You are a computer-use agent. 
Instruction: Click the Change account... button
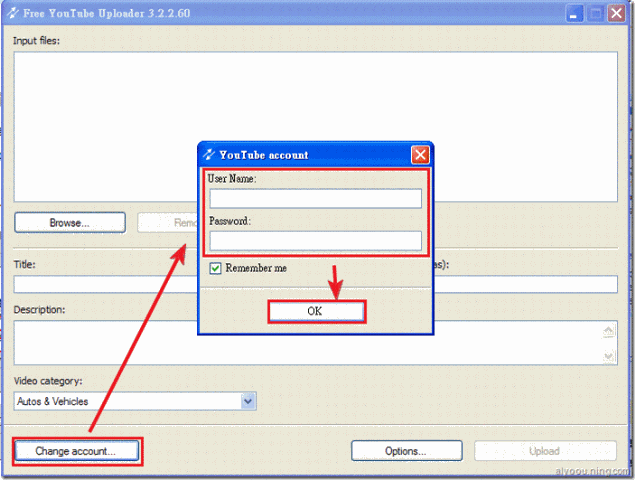pos(76,451)
